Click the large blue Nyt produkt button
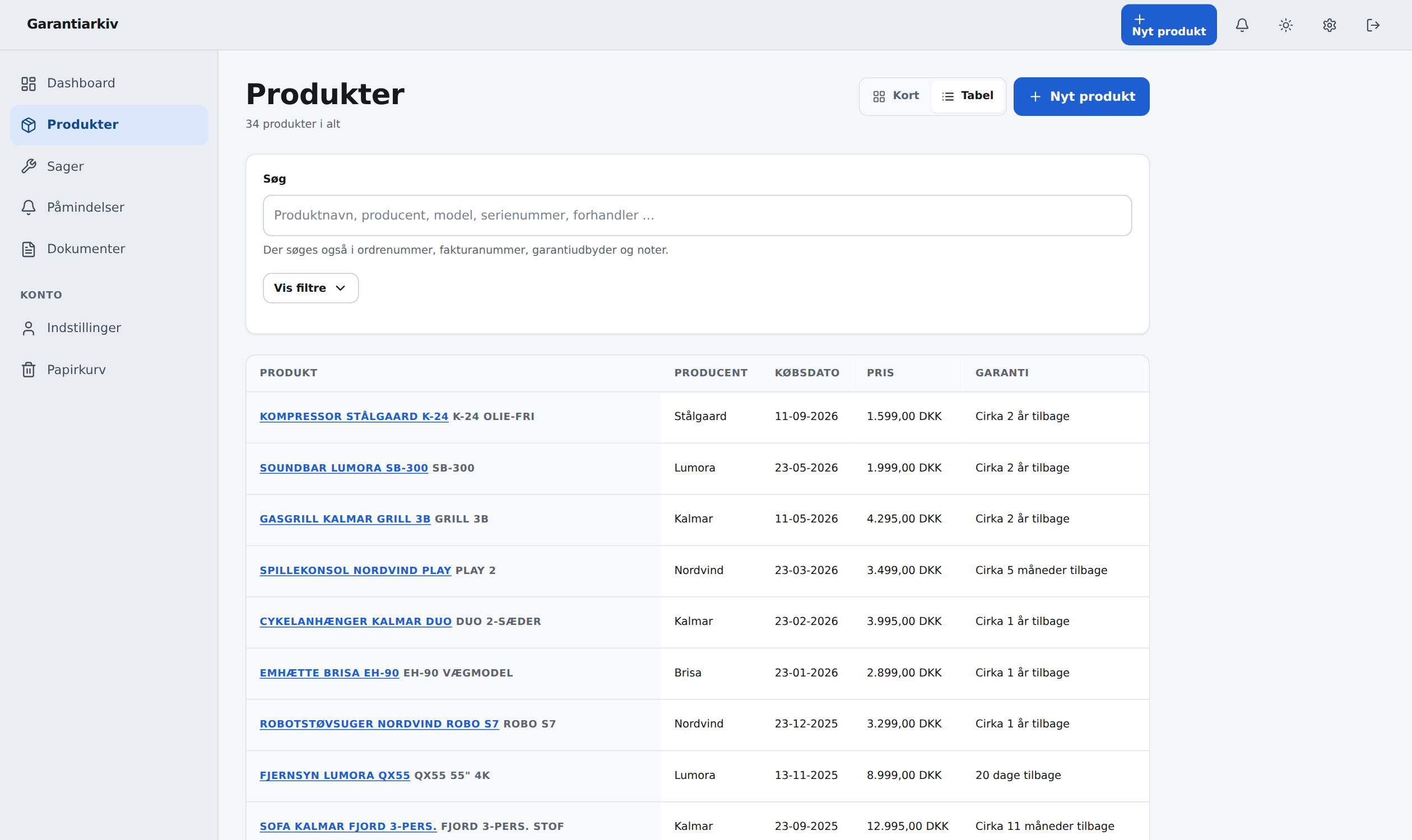The image size is (1412, 840). coord(1081,97)
